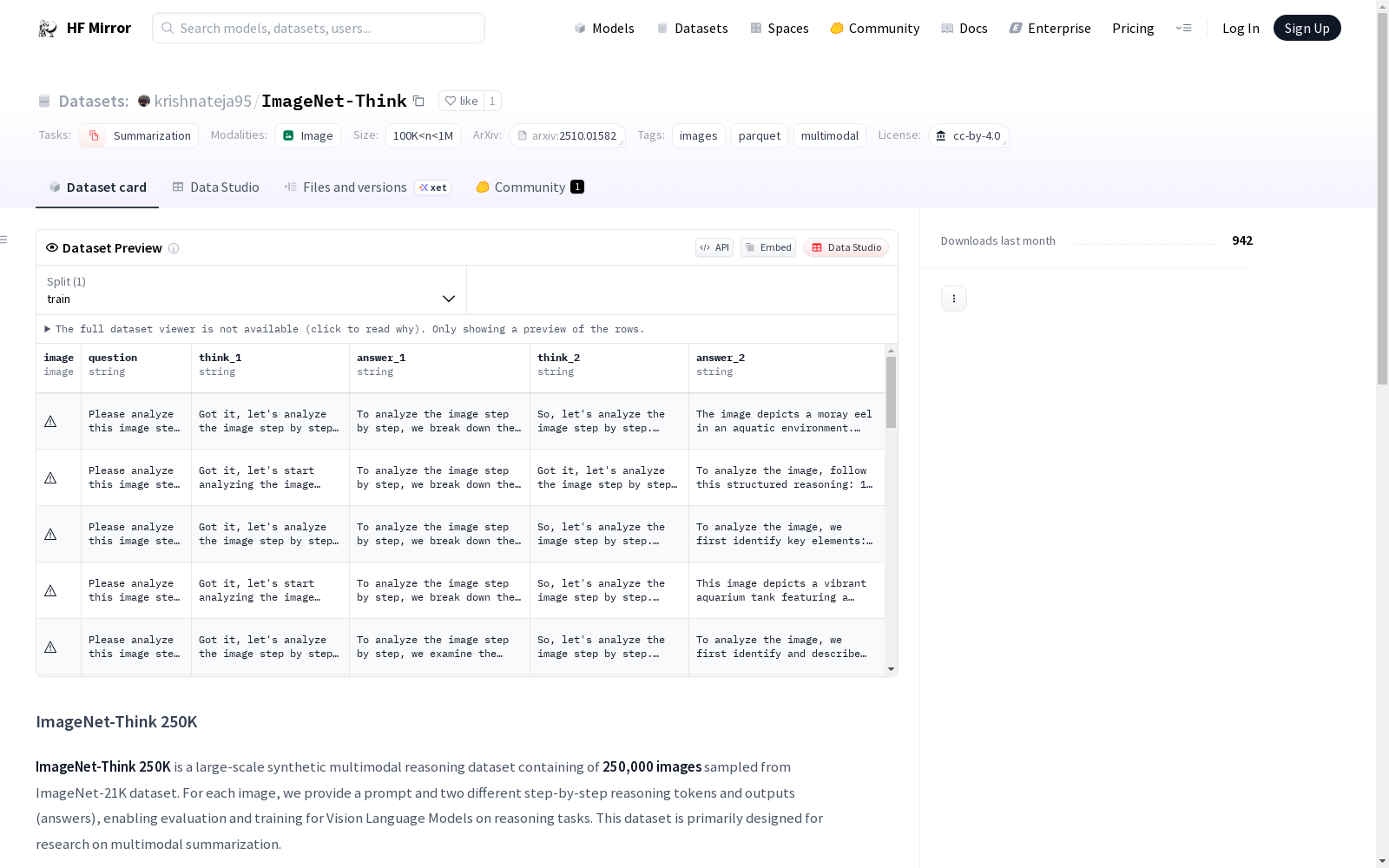1389x868 pixels.
Task: Click the ImageNet-Think 250K heading
Action: pyautogui.click(x=116, y=722)
